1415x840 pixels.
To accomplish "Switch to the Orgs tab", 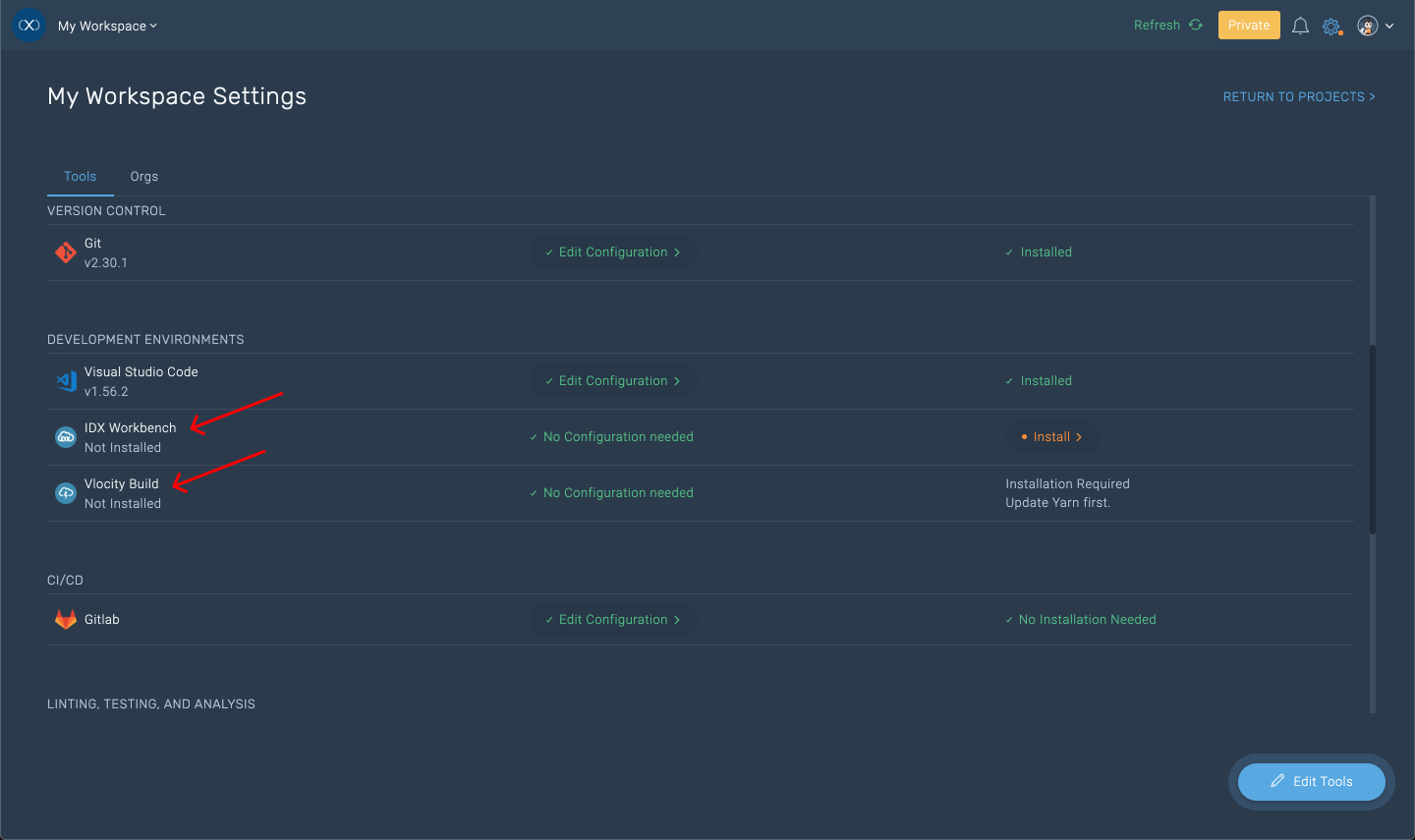I will tap(144, 177).
